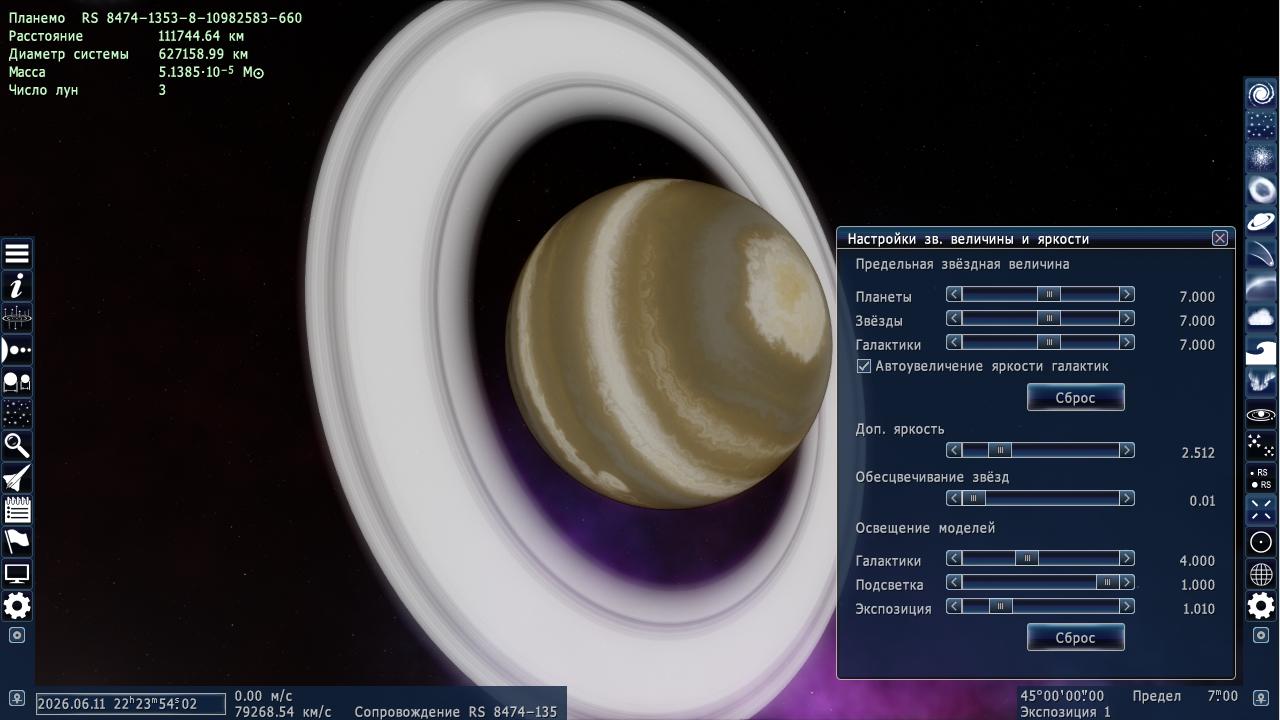Toggle celestial grid globe icon

point(1261,574)
